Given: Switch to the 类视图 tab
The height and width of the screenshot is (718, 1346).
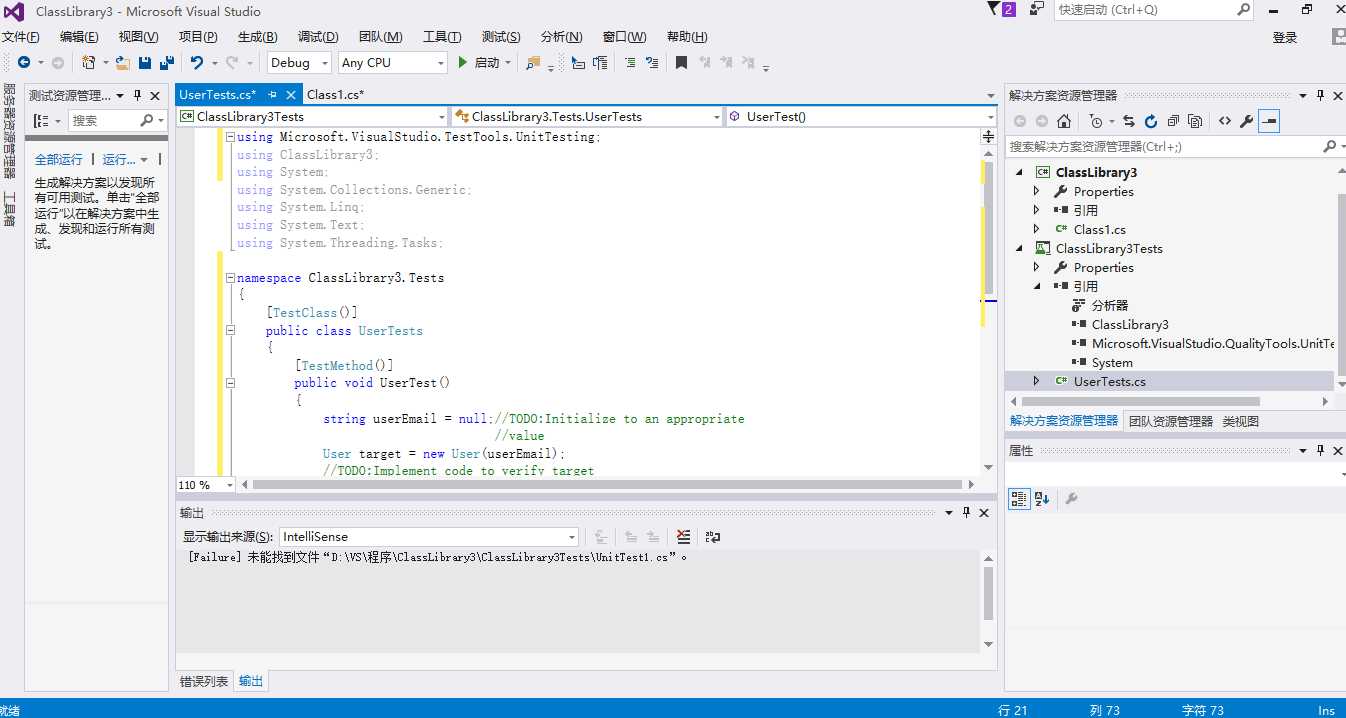Looking at the screenshot, I should click(x=1240, y=422).
